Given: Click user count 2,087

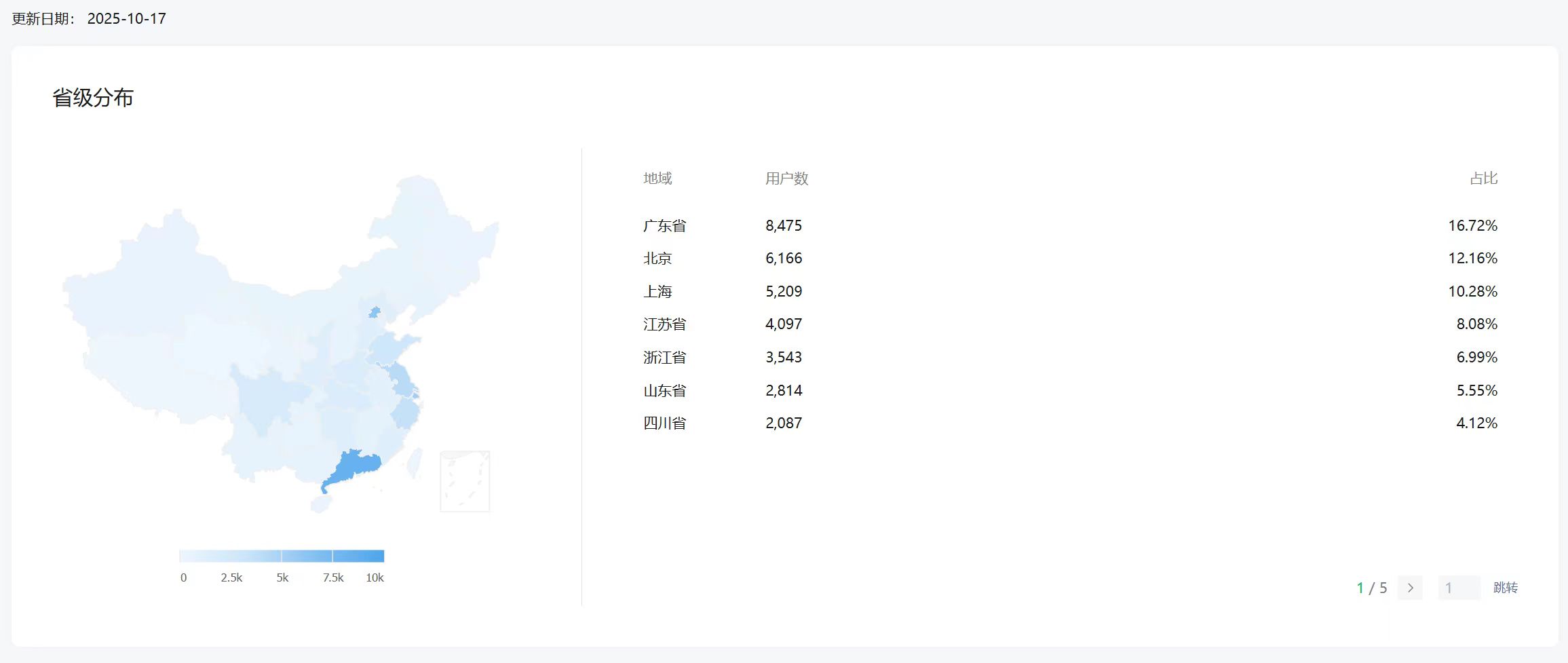Looking at the screenshot, I should click(x=784, y=423).
